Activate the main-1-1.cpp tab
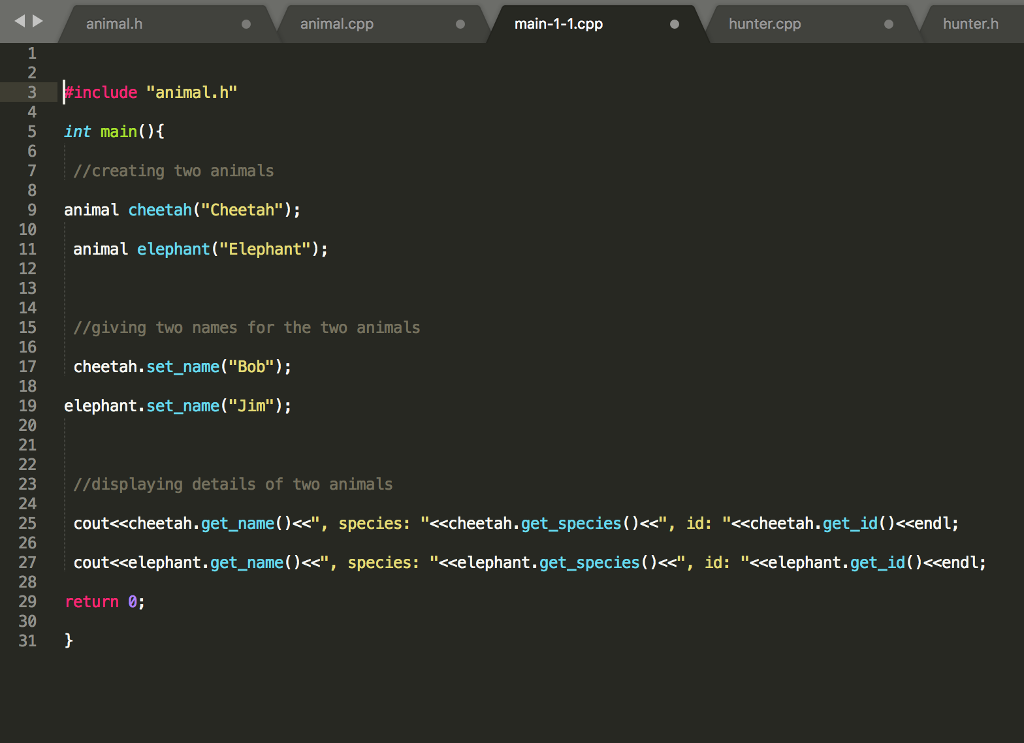Image resolution: width=1024 pixels, height=743 pixels. (558, 24)
